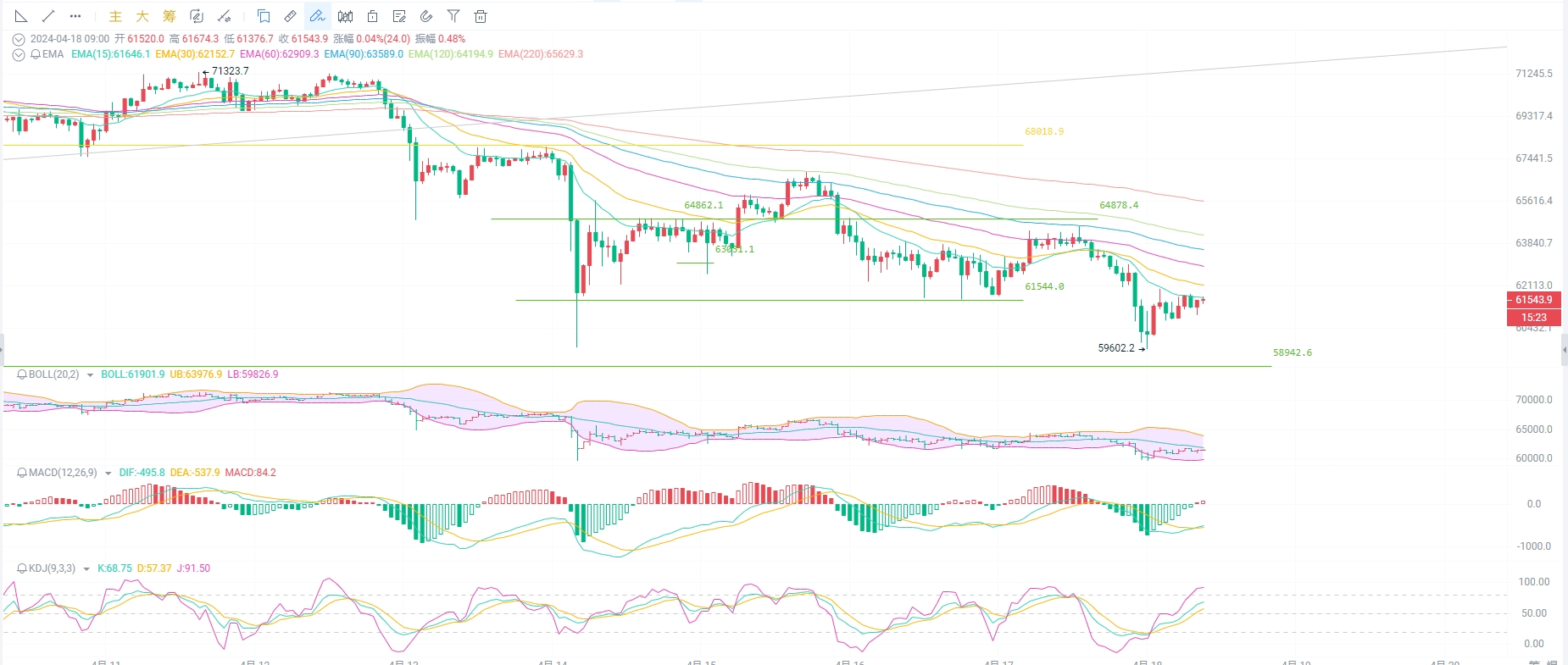Click the 15:23 countdown tag

pos(1534,318)
